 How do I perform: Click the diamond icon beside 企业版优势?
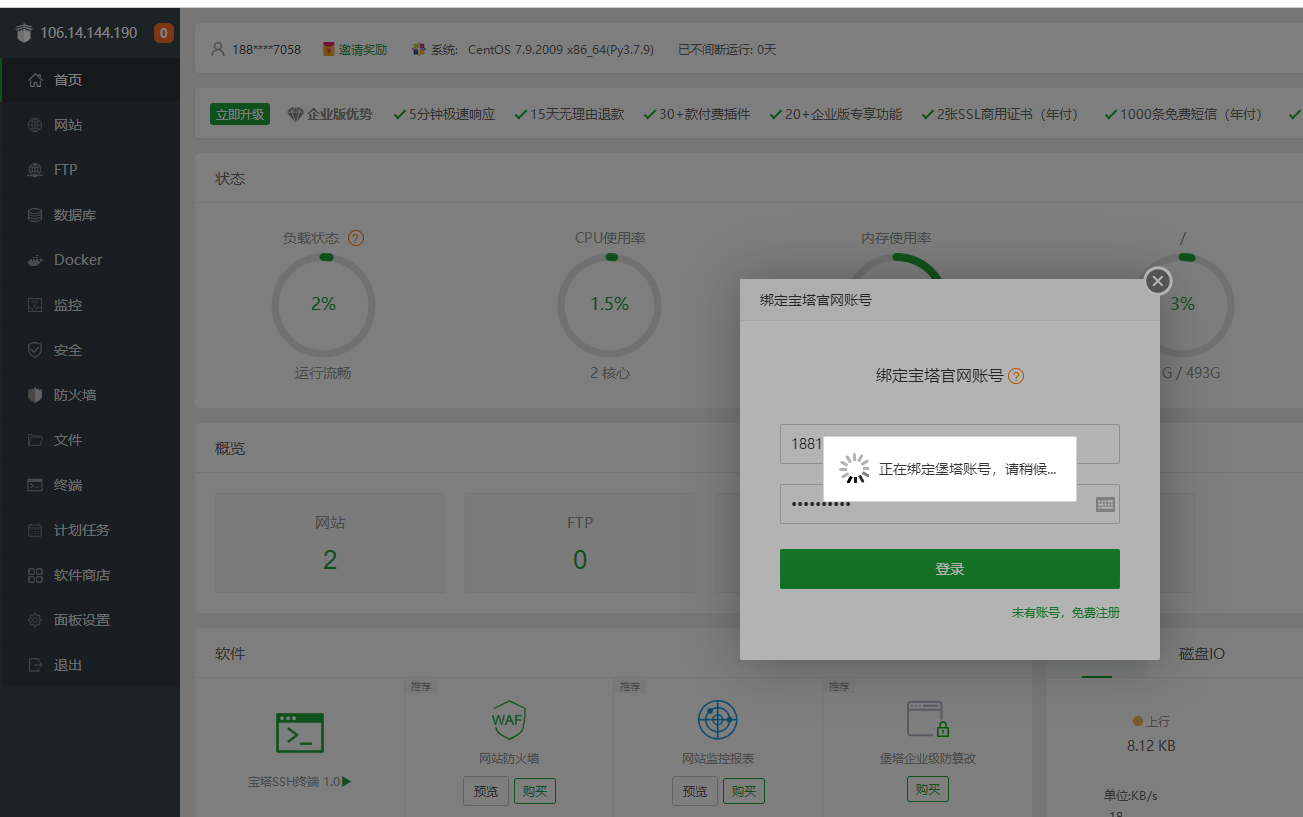coord(295,114)
